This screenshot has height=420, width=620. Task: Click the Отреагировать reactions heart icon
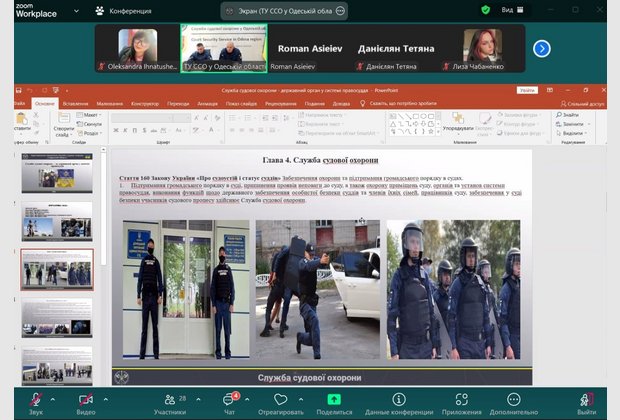coord(281,399)
